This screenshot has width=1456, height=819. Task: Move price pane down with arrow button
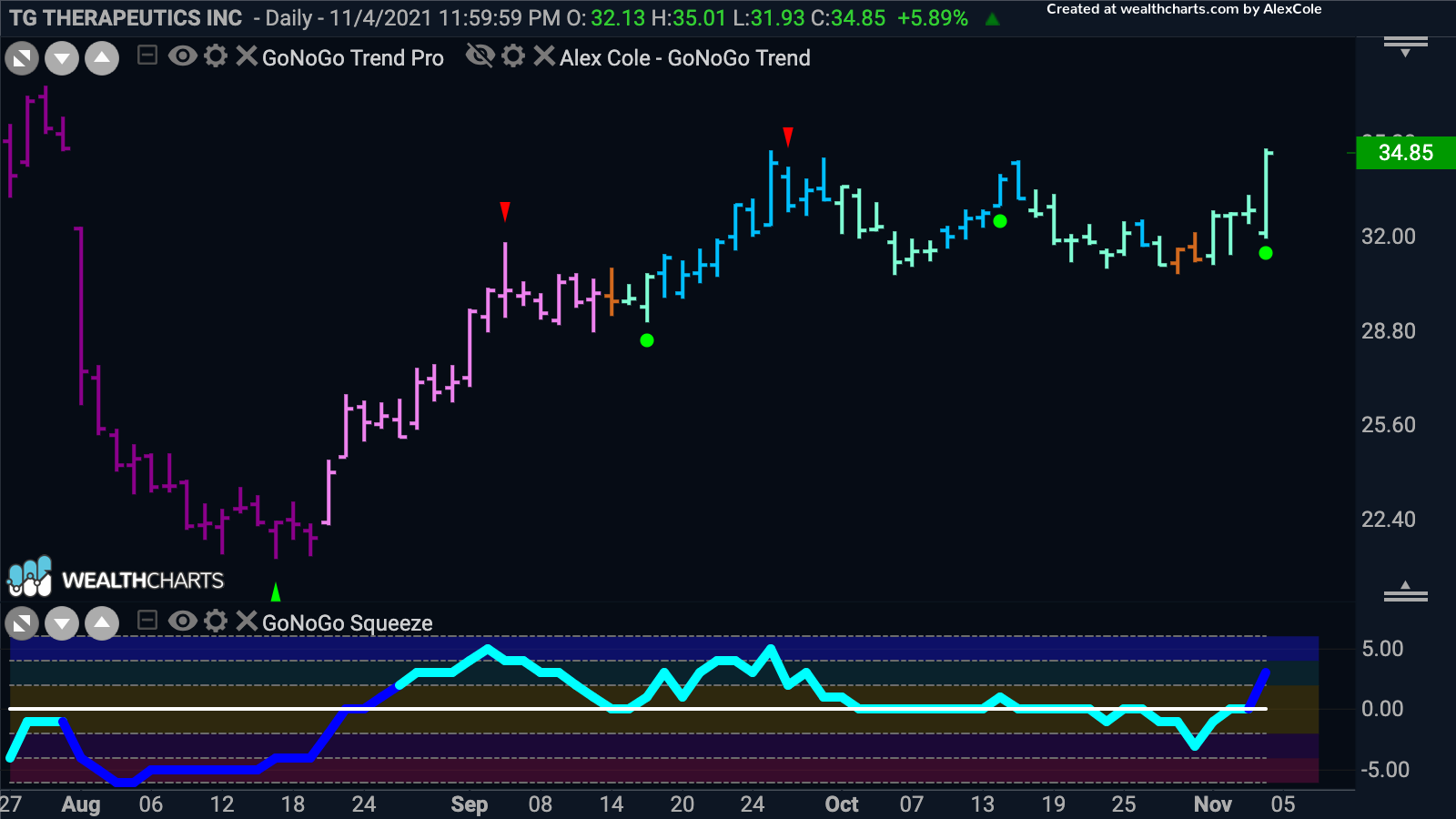tap(62, 59)
